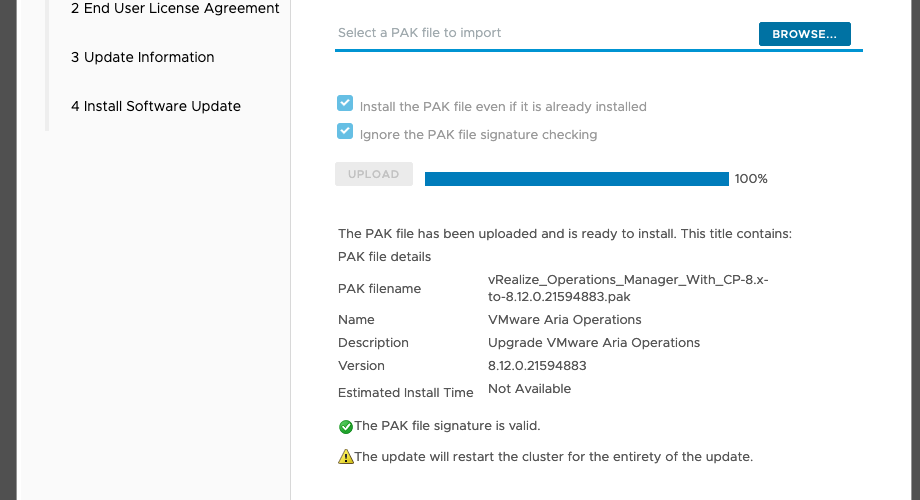
Task: Click the BROWSE button
Action: pos(804,34)
